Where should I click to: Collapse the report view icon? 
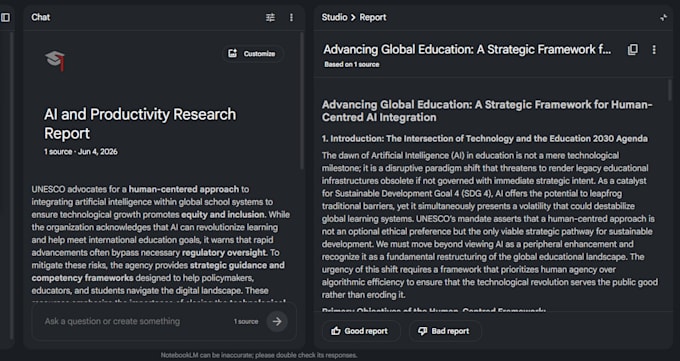664,17
